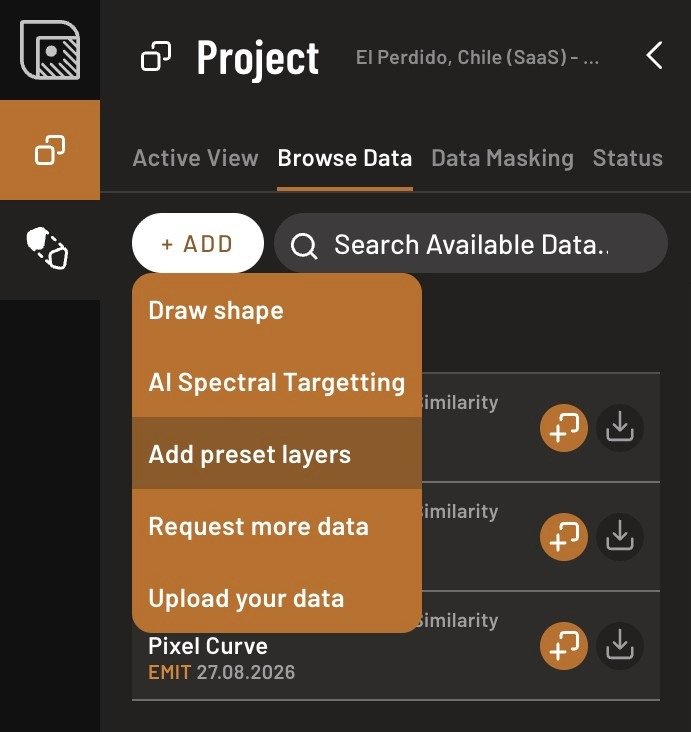Viewport: 691px width, 732px height.
Task: Open the shapes tool in sidebar
Action: [x=48, y=248]
